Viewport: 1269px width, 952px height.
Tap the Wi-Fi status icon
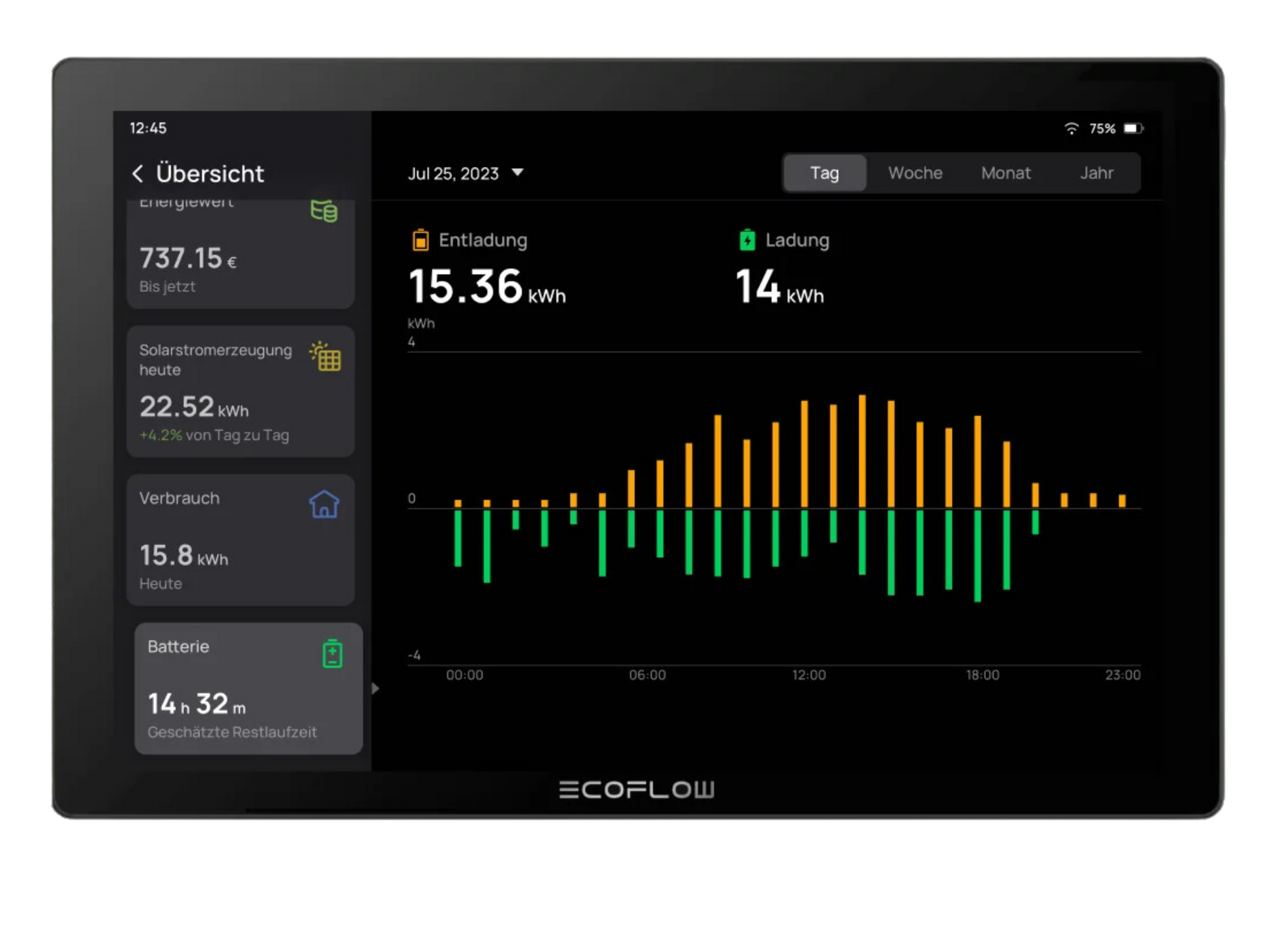1071,128
